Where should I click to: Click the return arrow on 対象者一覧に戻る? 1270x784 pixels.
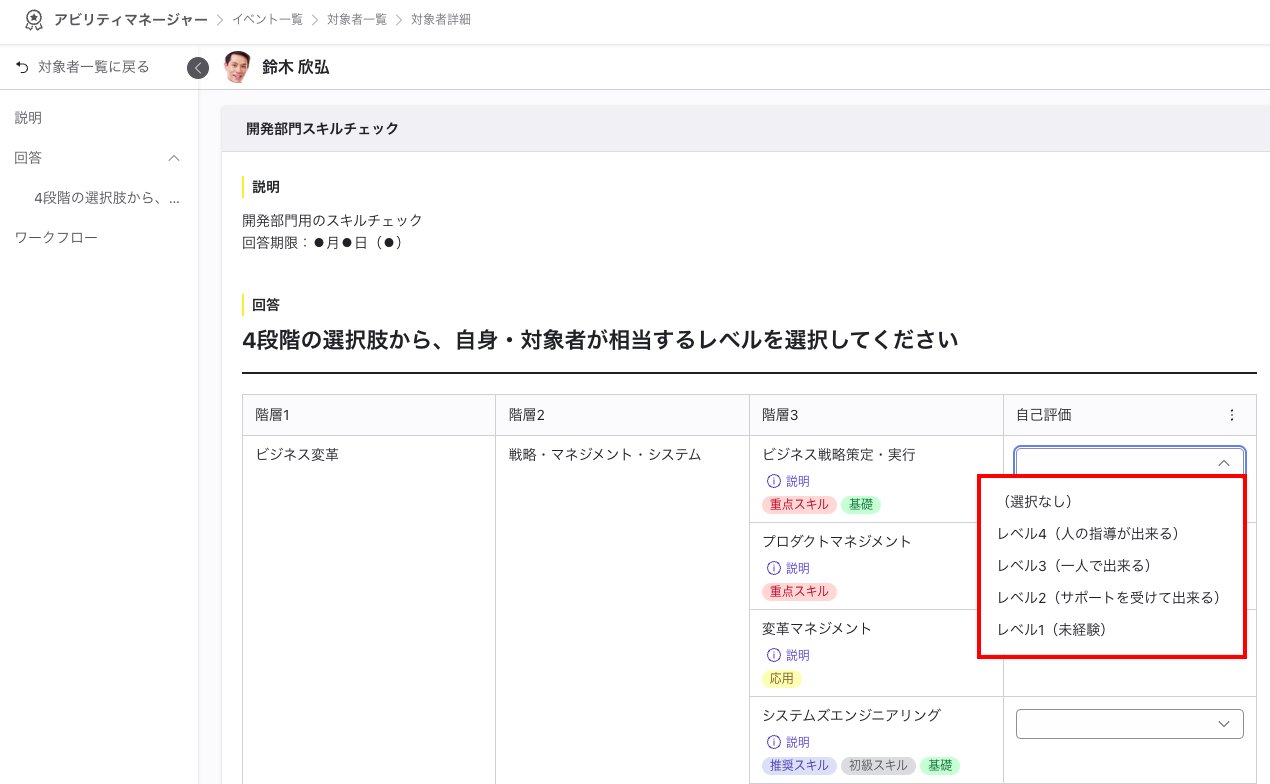[x=22, y=68]
